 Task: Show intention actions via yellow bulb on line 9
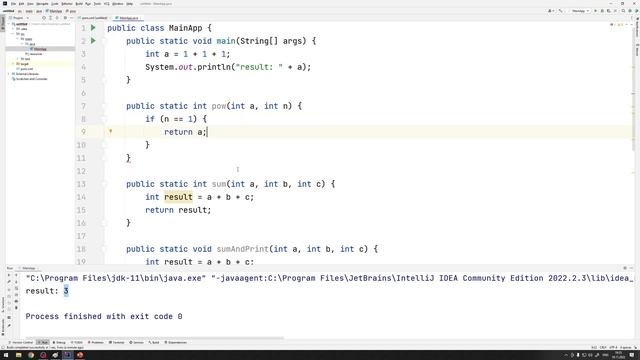pyautogui.click(x=110, y=131)
